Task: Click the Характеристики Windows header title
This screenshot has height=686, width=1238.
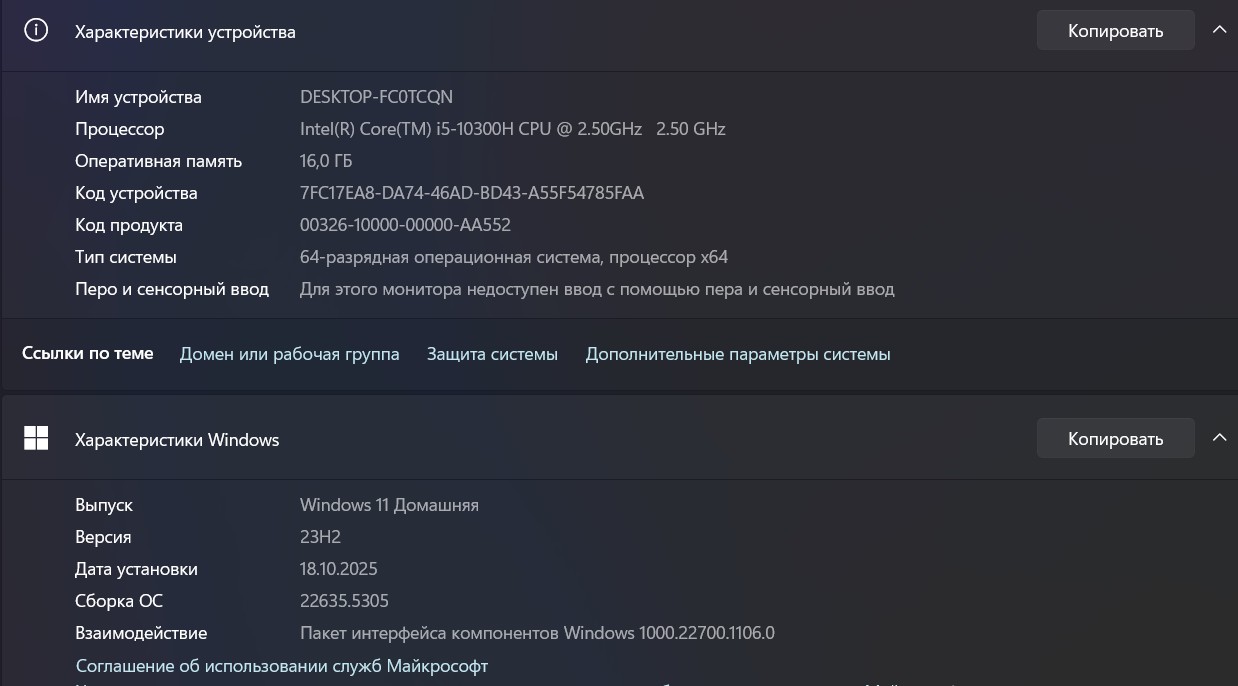Action: pyautogui.click(x=177, y=440)
